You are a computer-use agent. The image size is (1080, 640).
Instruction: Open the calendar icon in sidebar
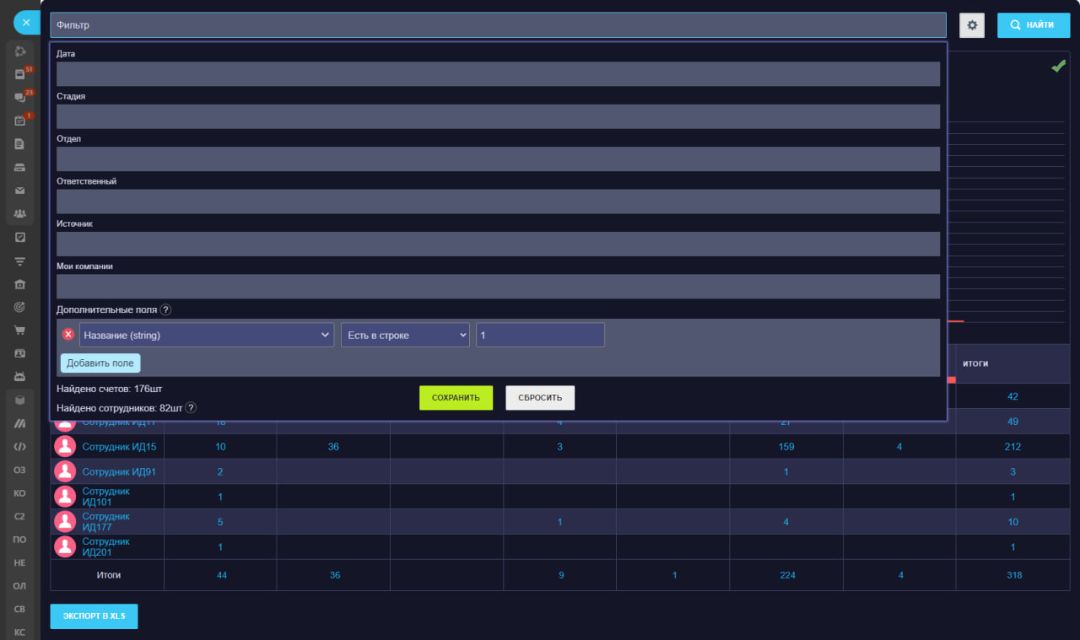20,120
